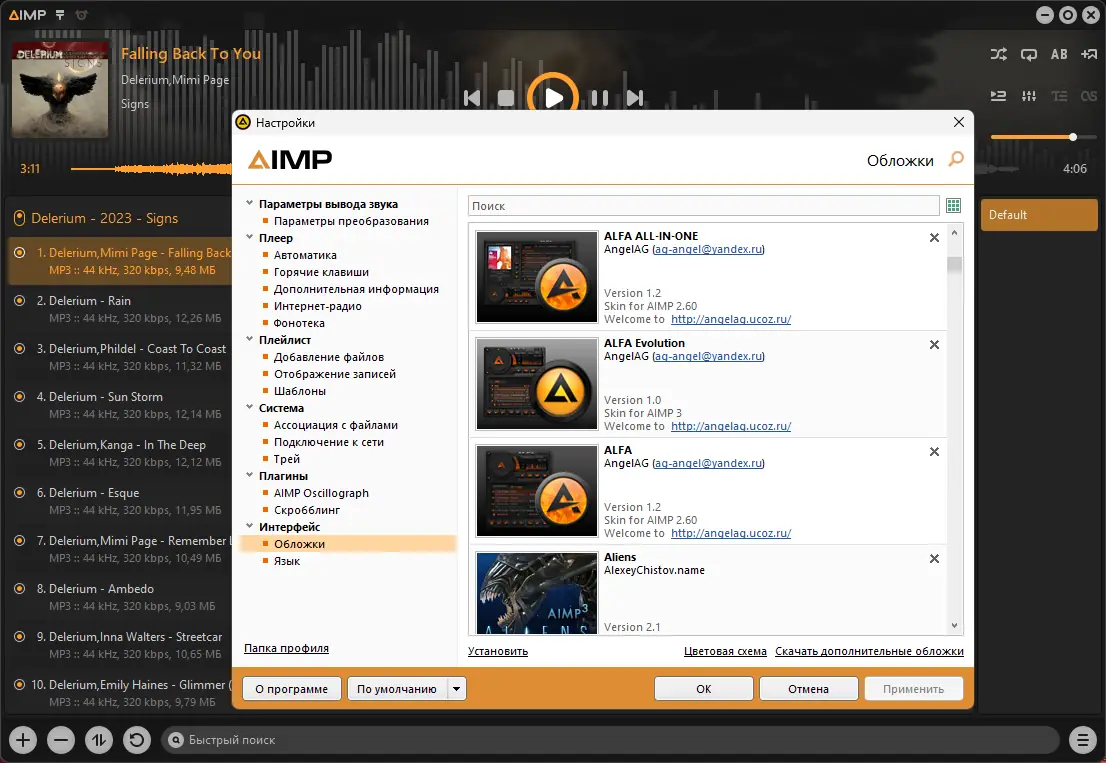Toggle playlist panel icon in player header
The image size is (1106, 763).
998,96
